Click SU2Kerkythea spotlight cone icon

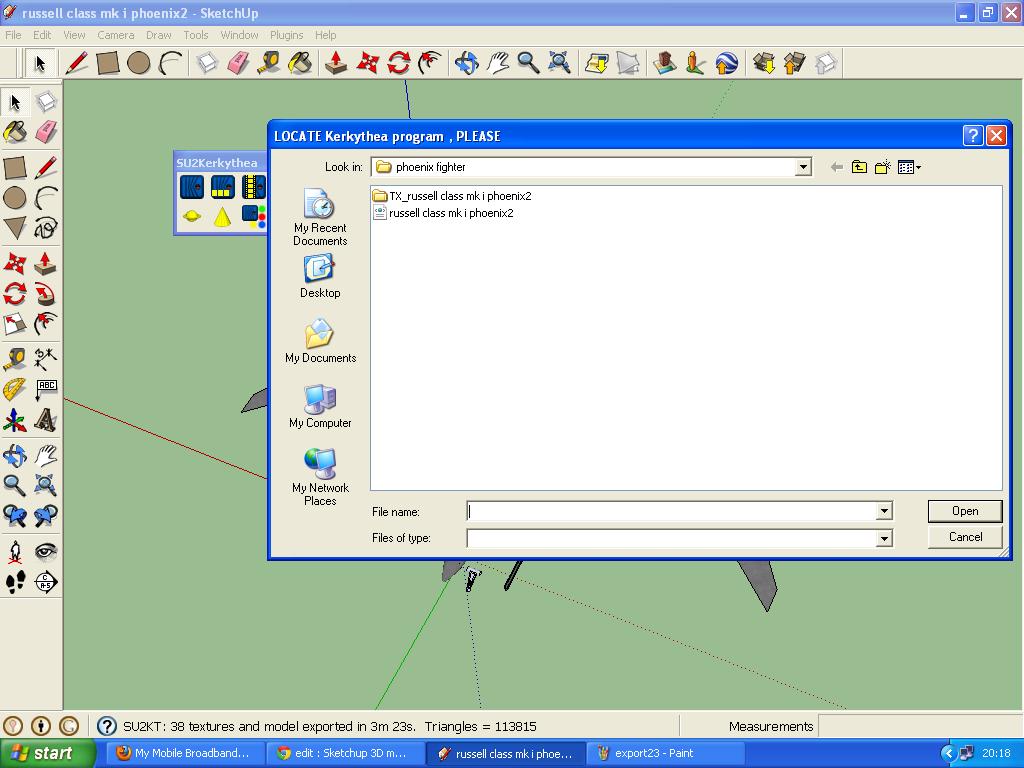pos(223,216)
